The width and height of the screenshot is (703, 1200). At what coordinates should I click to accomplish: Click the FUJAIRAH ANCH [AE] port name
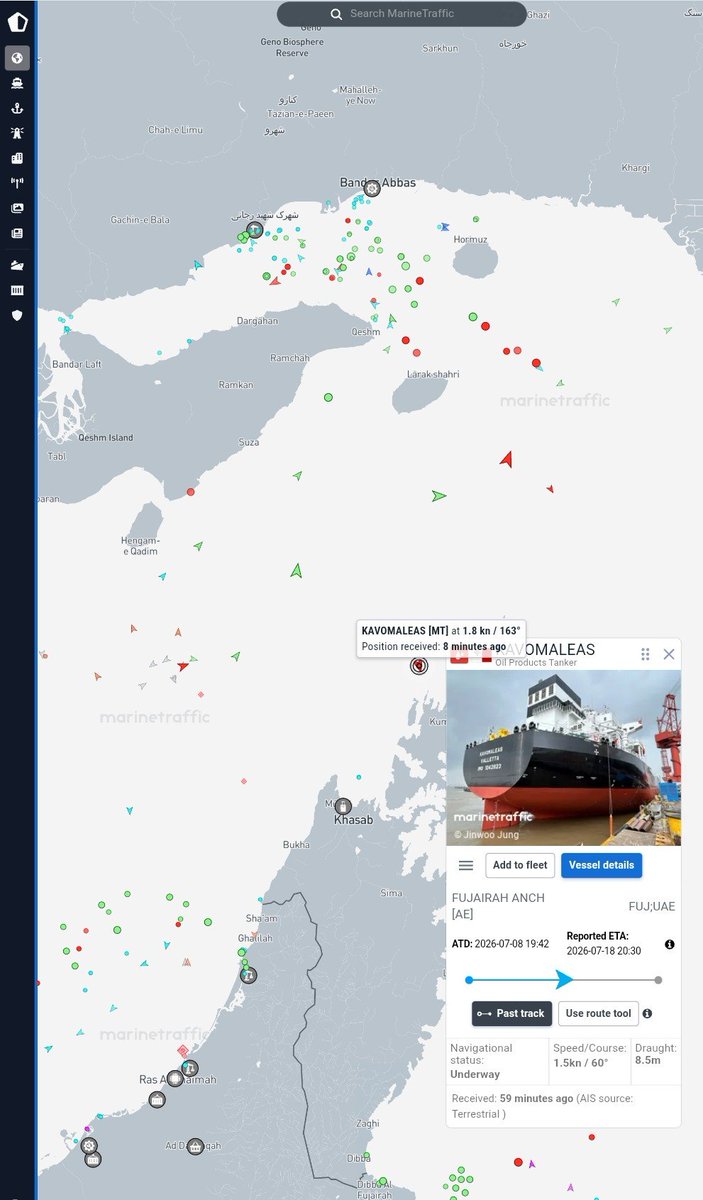498,906
